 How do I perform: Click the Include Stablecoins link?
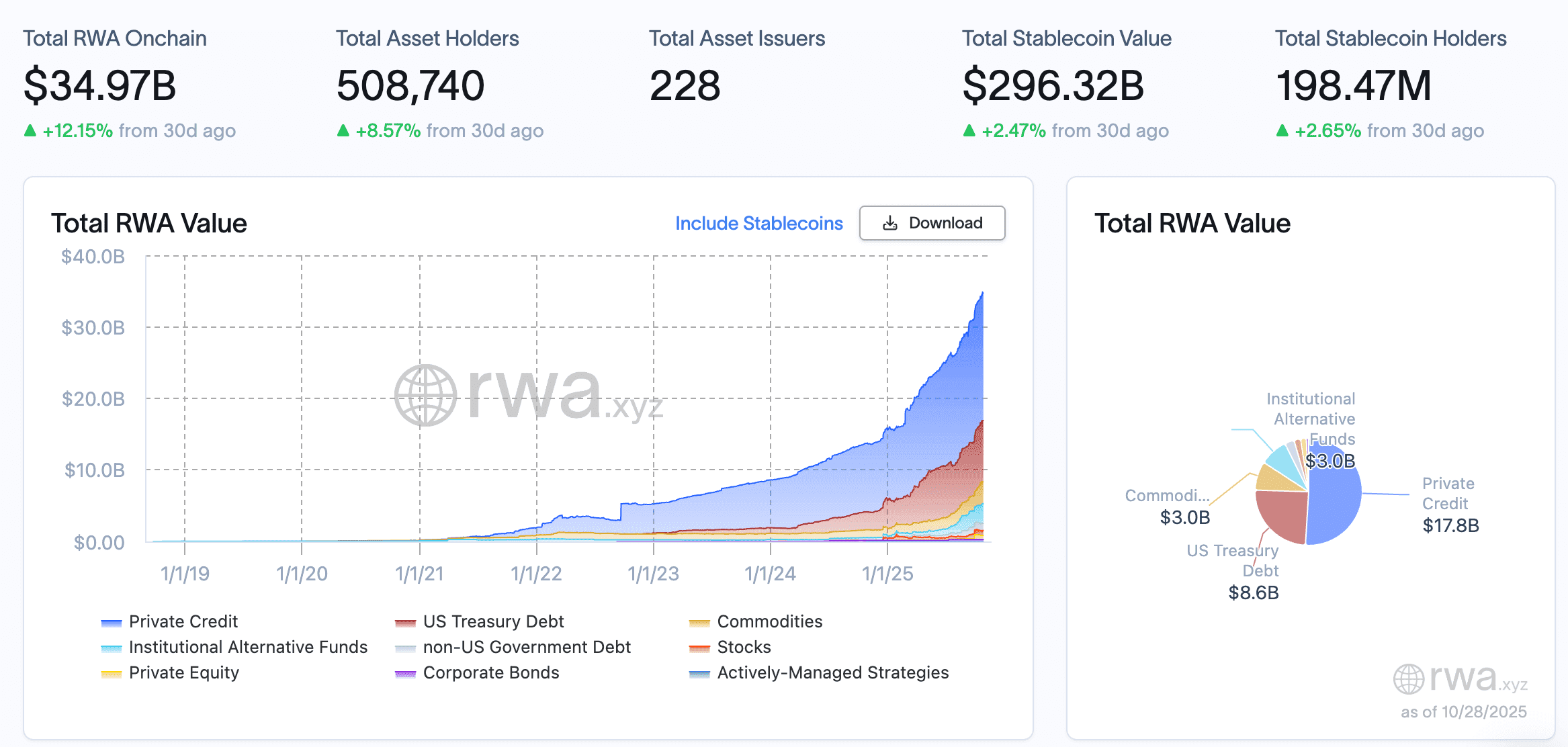(x=758, y=223)
